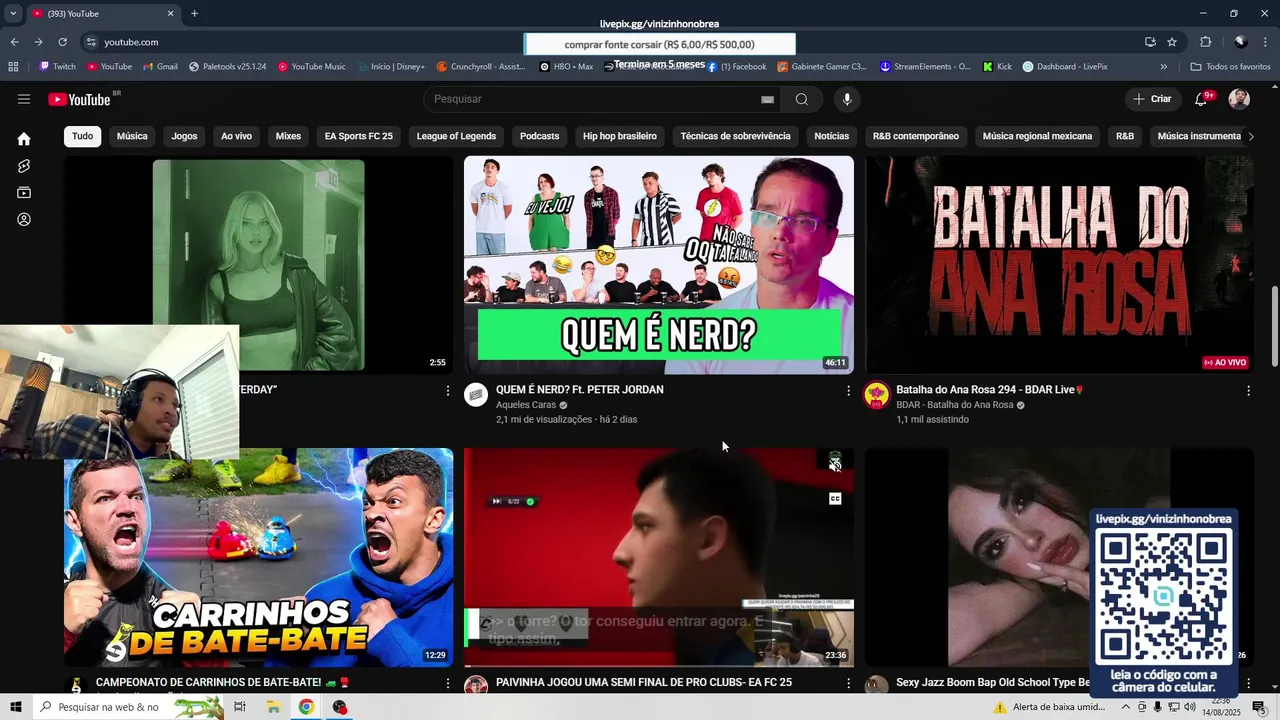Open QUEM É NERD? Ft. PETER JORDAN title

click(580, 390)
